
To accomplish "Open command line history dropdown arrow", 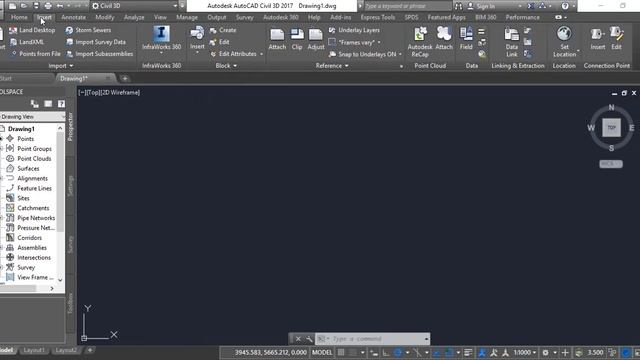I will coord(426,339).
